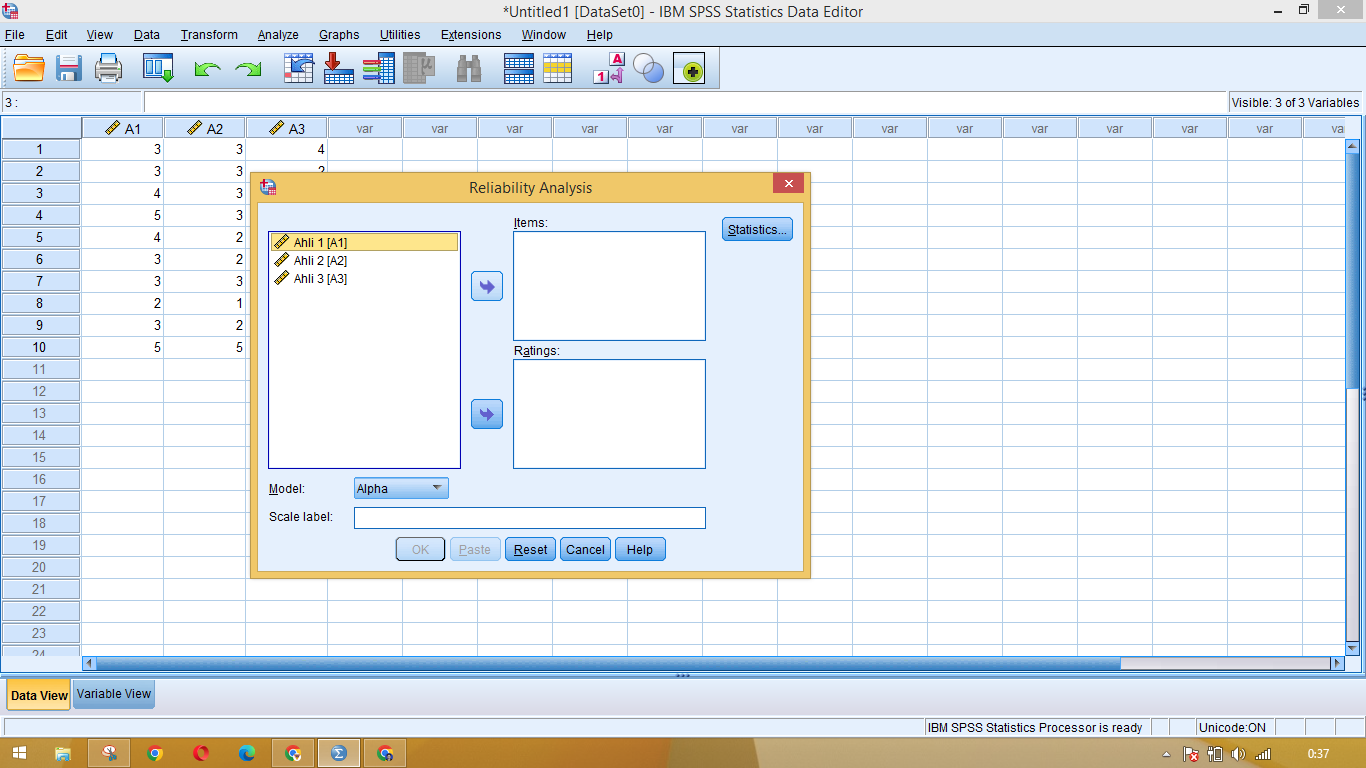Image resolution: width=1366 pixels, height=768 pixels.
Task: Click the Find binoculars icon
Action: click(469, 68)
